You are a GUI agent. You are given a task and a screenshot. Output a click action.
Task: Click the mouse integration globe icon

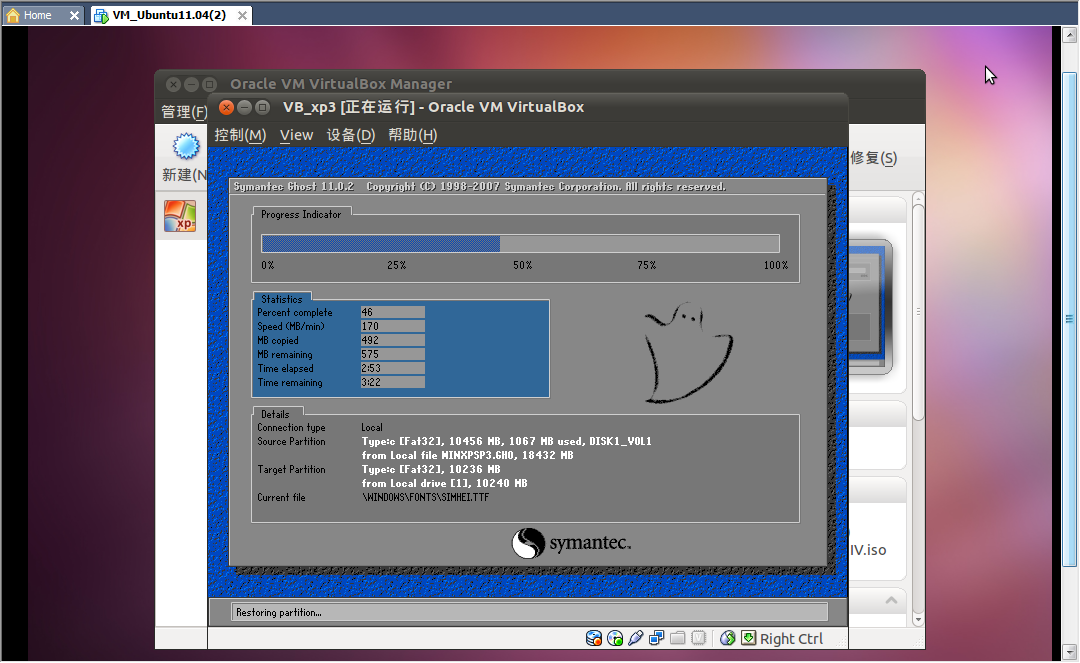pyautogui.click(x=727, y=638)
